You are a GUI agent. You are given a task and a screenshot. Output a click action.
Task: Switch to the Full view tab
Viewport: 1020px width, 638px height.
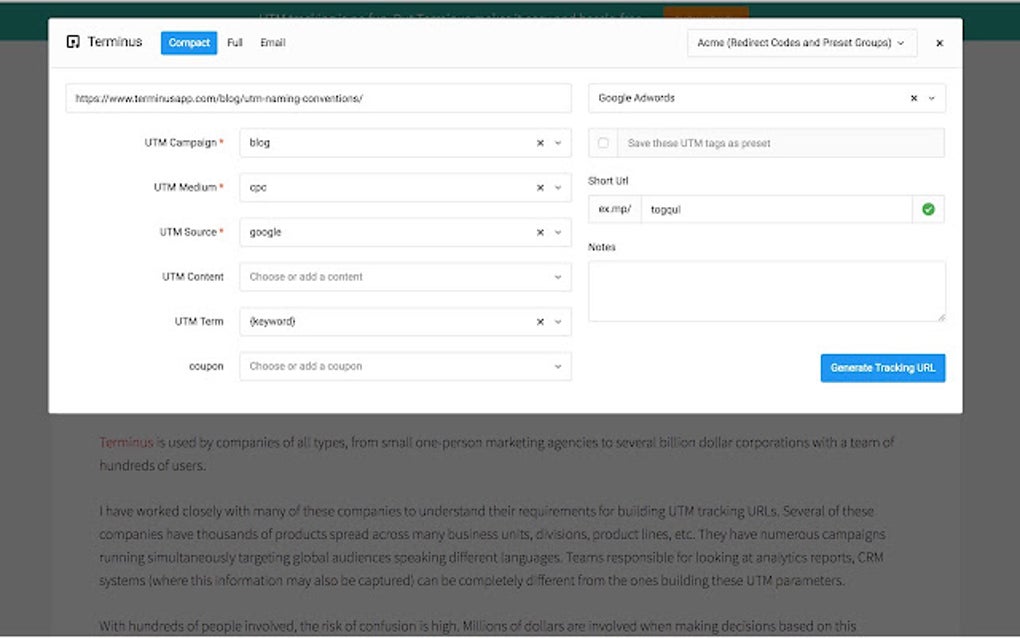234,42
